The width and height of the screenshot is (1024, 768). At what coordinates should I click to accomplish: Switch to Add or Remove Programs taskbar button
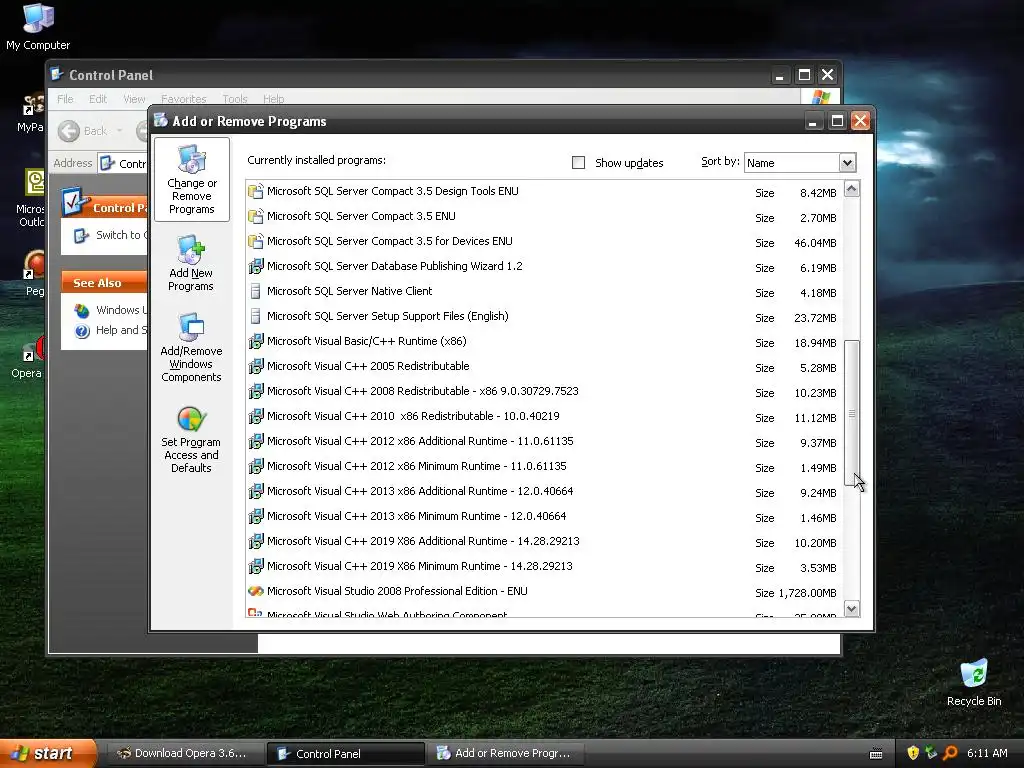(x=505, y=753)
